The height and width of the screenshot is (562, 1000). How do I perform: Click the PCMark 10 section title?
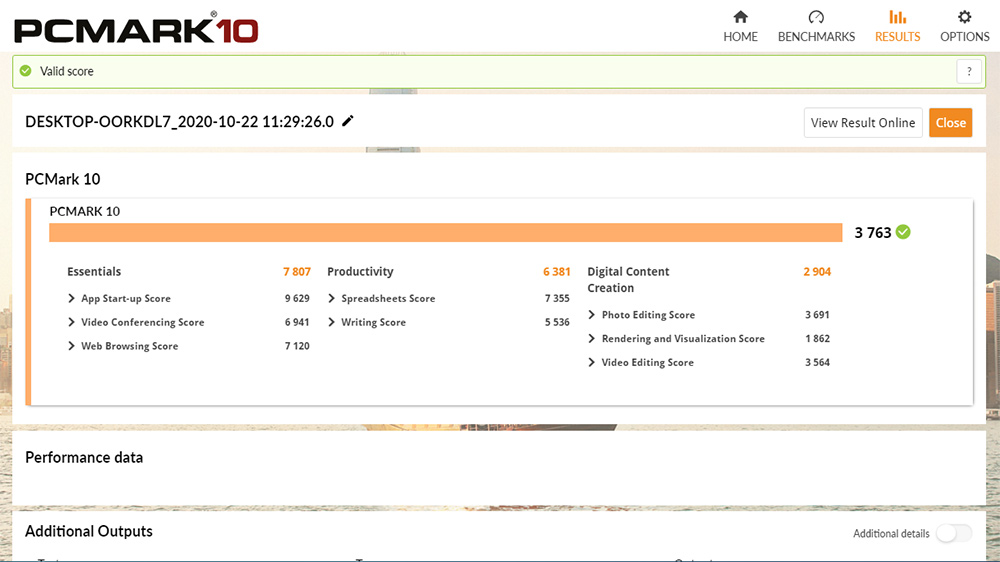[62, 179]
